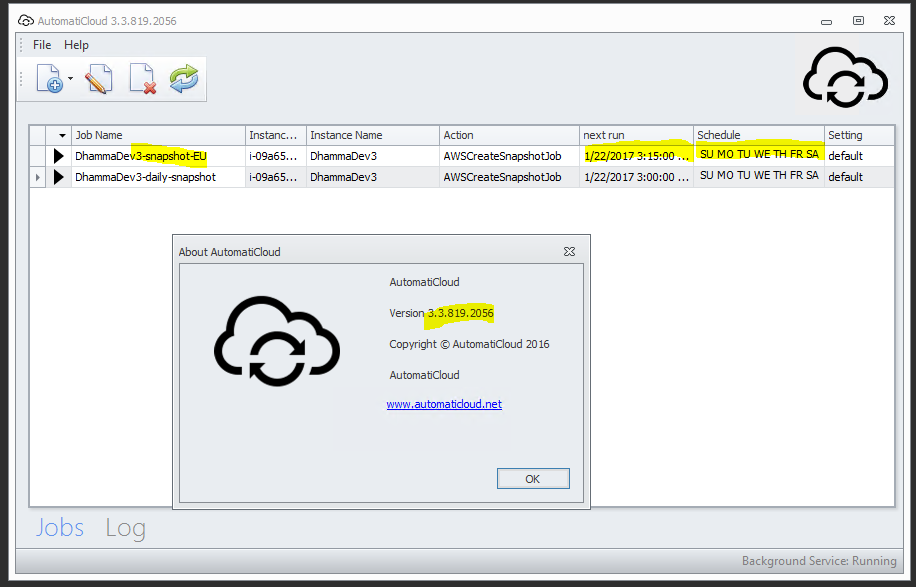Click the Delete Job icon
Screen dimensions: 916x587
tap(142, 79)
